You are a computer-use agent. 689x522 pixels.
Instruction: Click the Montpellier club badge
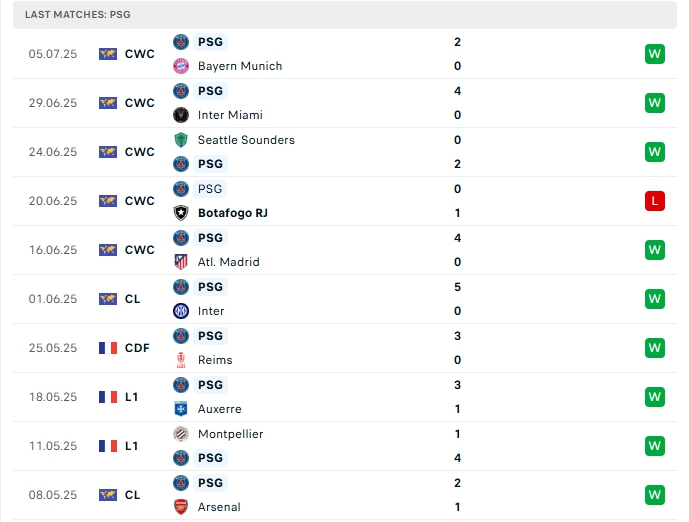point(181,434)
